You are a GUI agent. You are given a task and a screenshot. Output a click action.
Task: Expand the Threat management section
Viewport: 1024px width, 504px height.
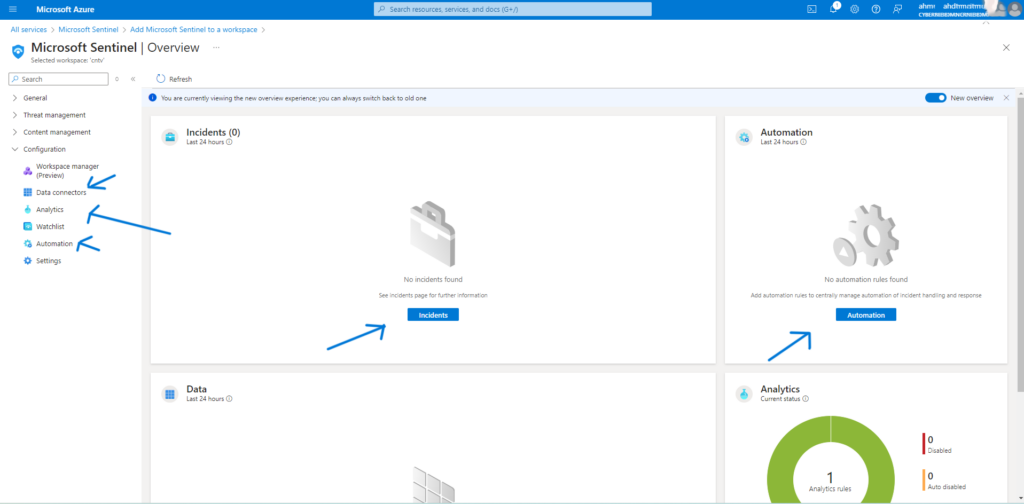pos(54,115)
